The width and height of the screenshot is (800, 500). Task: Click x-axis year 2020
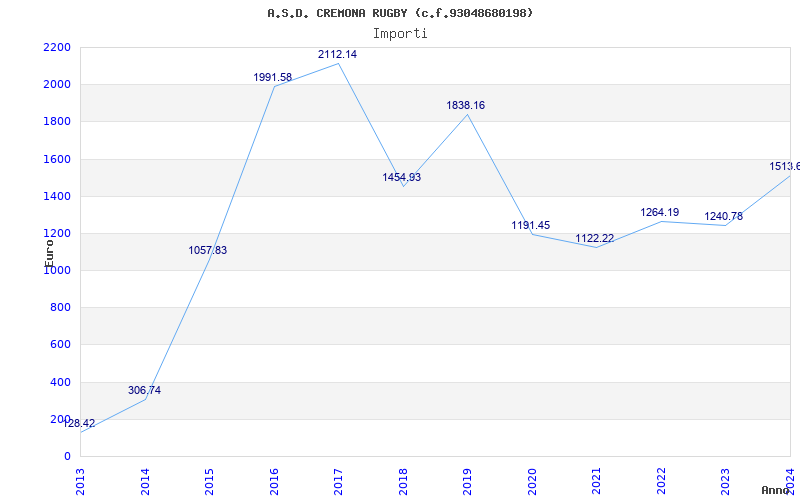tap(533, 482)
